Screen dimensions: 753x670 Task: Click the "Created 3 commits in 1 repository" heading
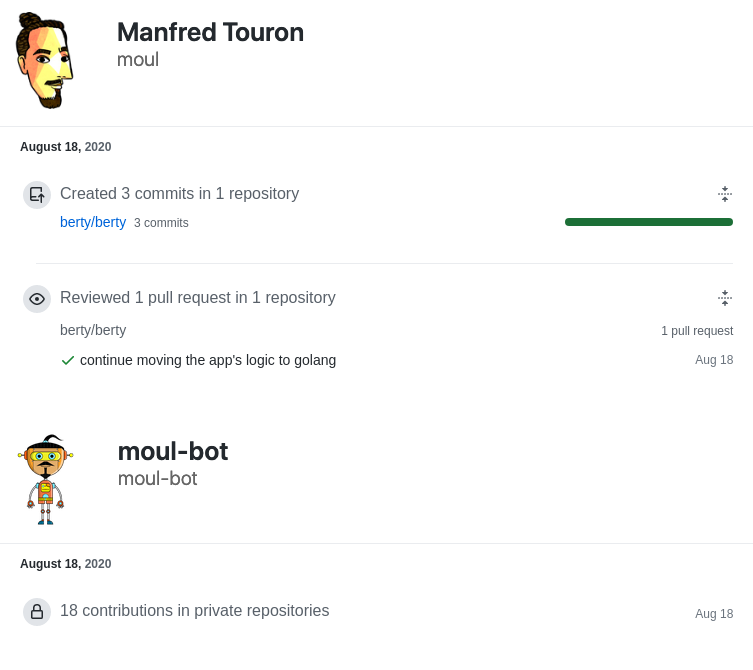(179, 194)
